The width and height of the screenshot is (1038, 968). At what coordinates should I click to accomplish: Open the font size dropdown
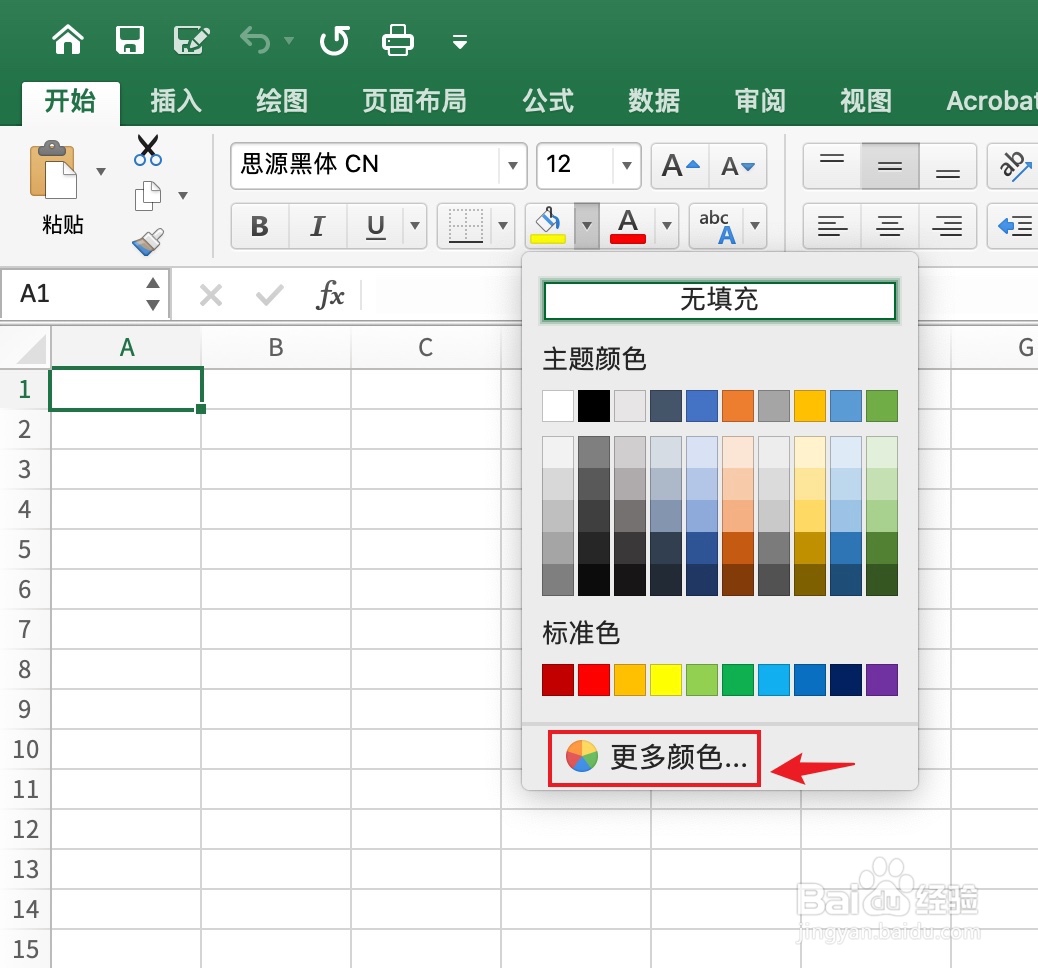[626, 166]
